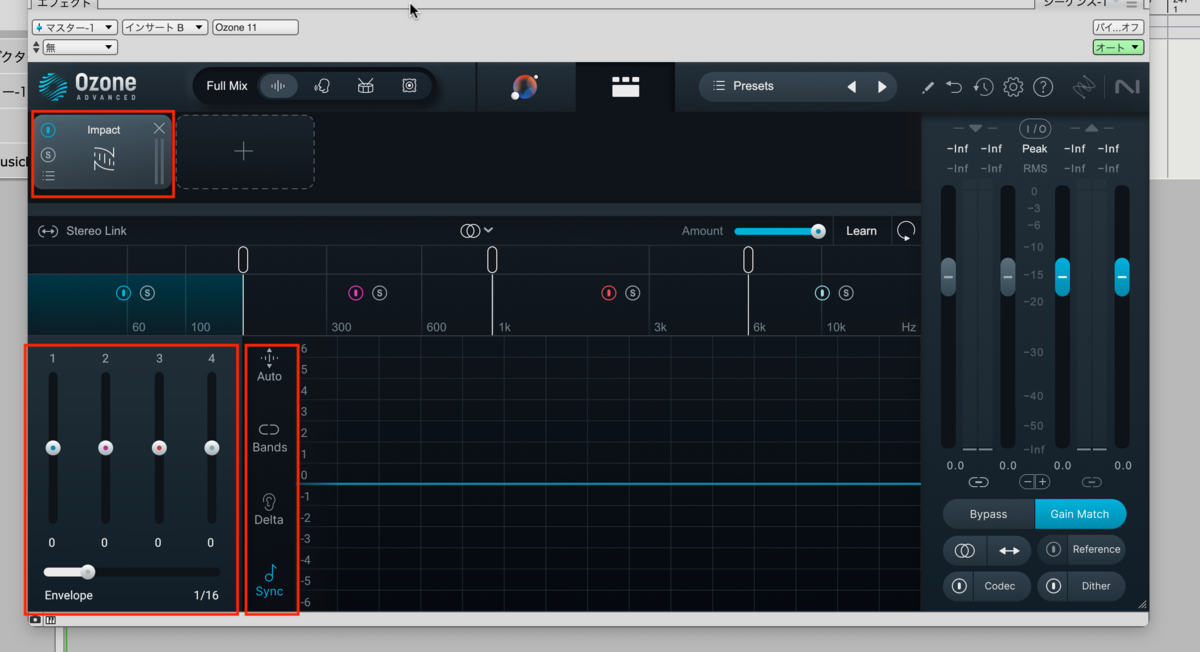Toggle Impact module power button

[x=48, y=130]
